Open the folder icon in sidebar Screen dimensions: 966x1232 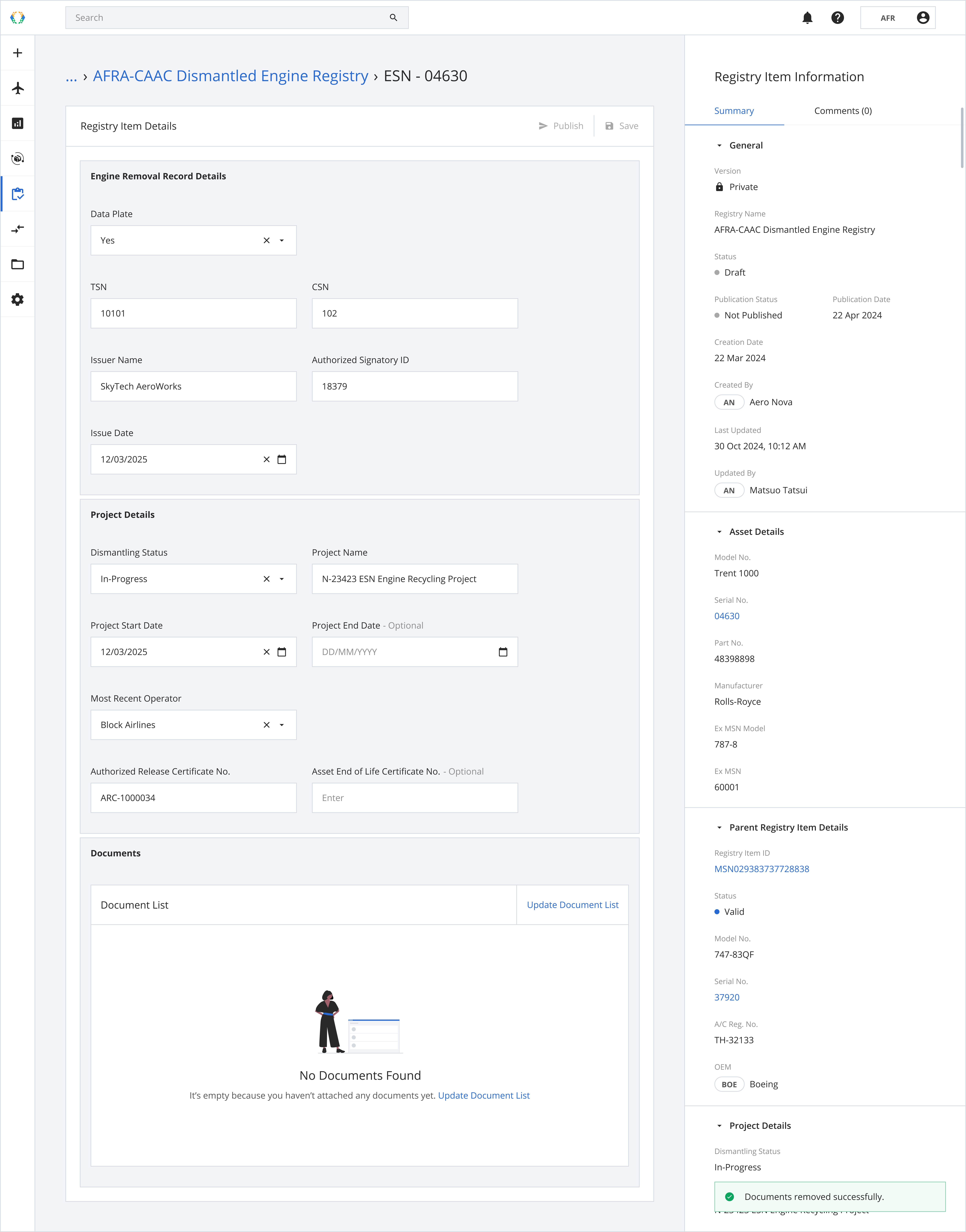[18, 264]
